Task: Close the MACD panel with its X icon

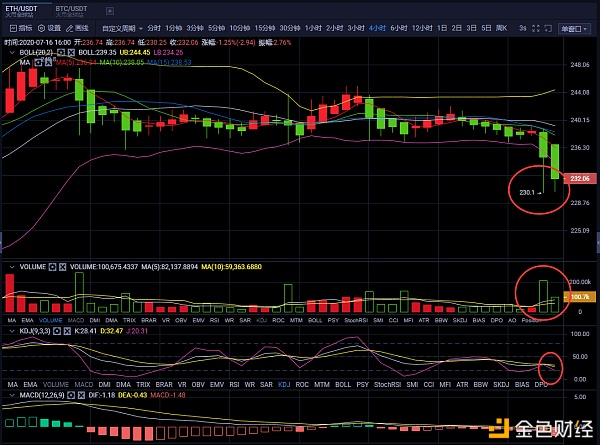Action: pos(81,395)
